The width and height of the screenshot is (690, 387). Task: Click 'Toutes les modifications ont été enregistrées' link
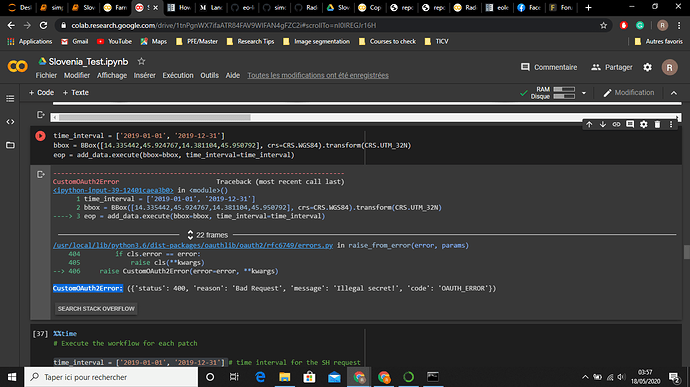click(x=318, y=75)
